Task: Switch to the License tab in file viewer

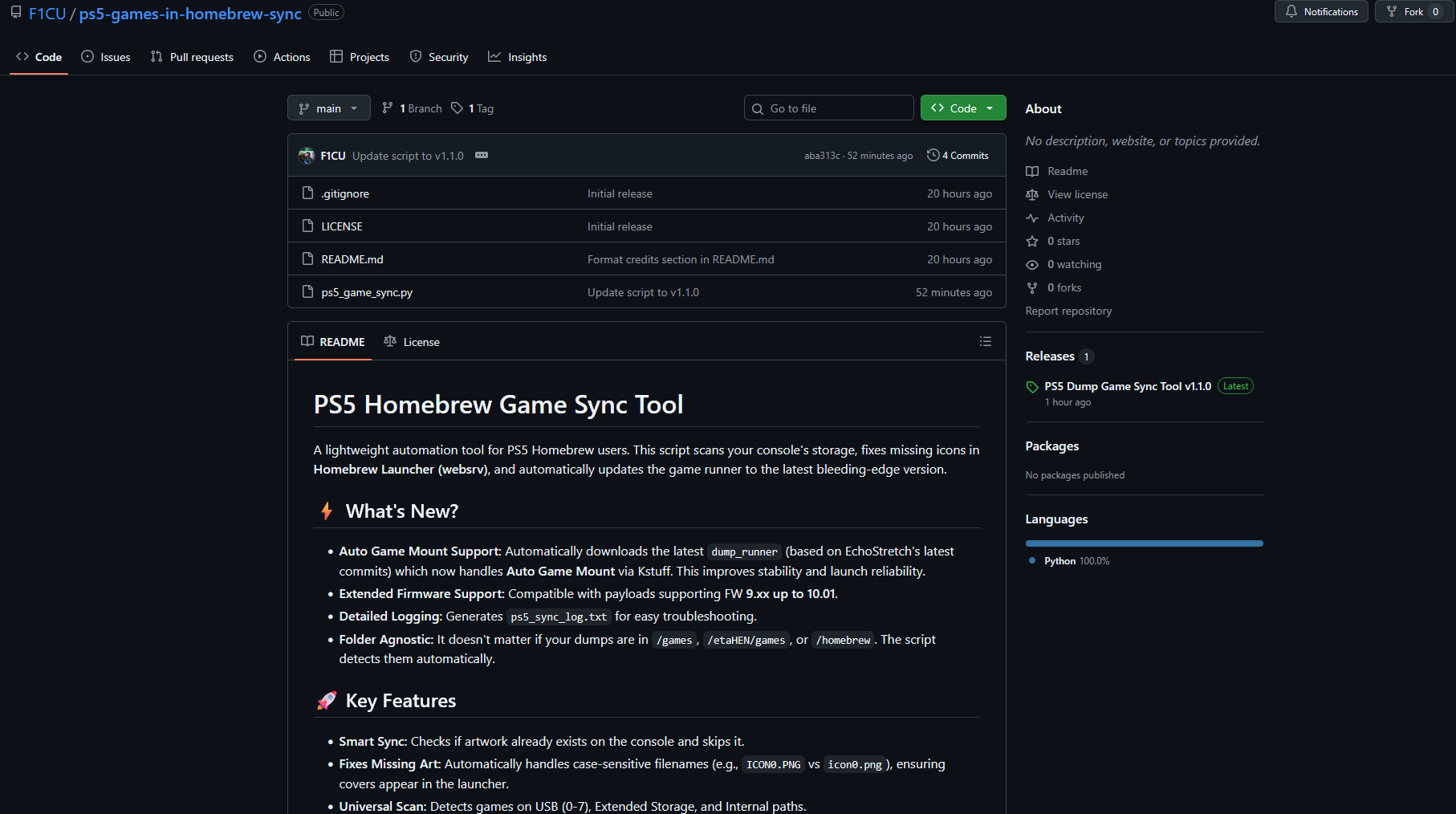Action: pyautogui.click(x=412, y=342)
